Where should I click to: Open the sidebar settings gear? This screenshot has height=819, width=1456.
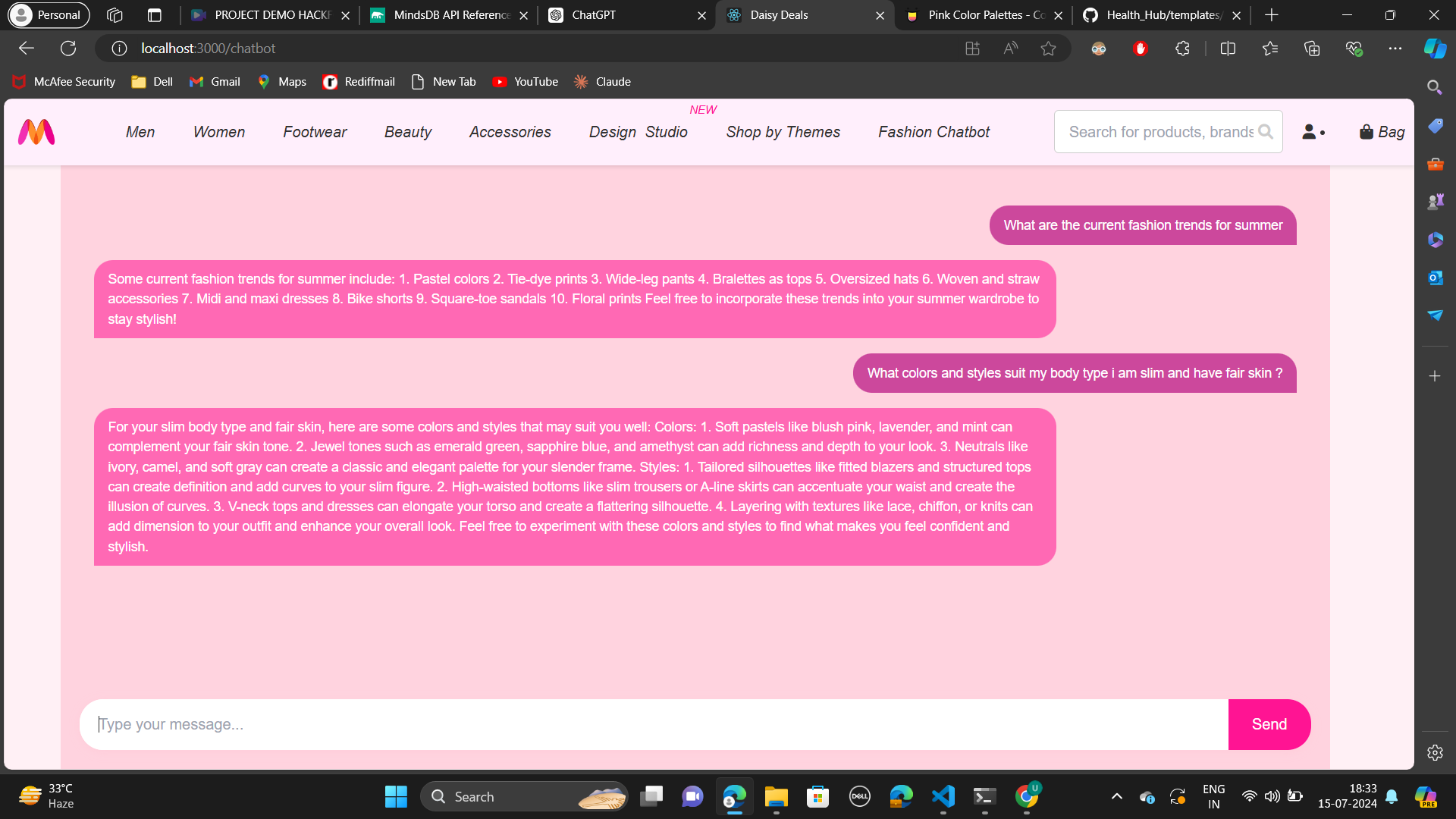pyautogui.click(x=1434, y=752)
